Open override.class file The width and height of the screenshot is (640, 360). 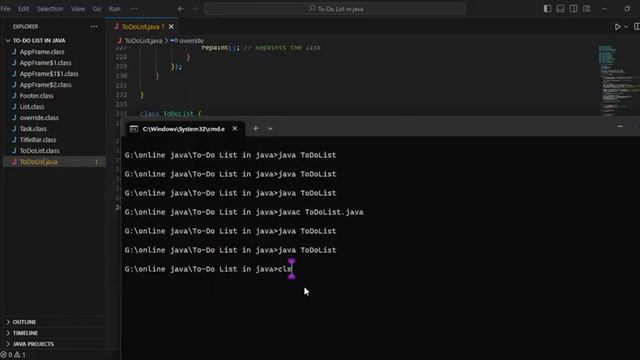pos(39,118)
